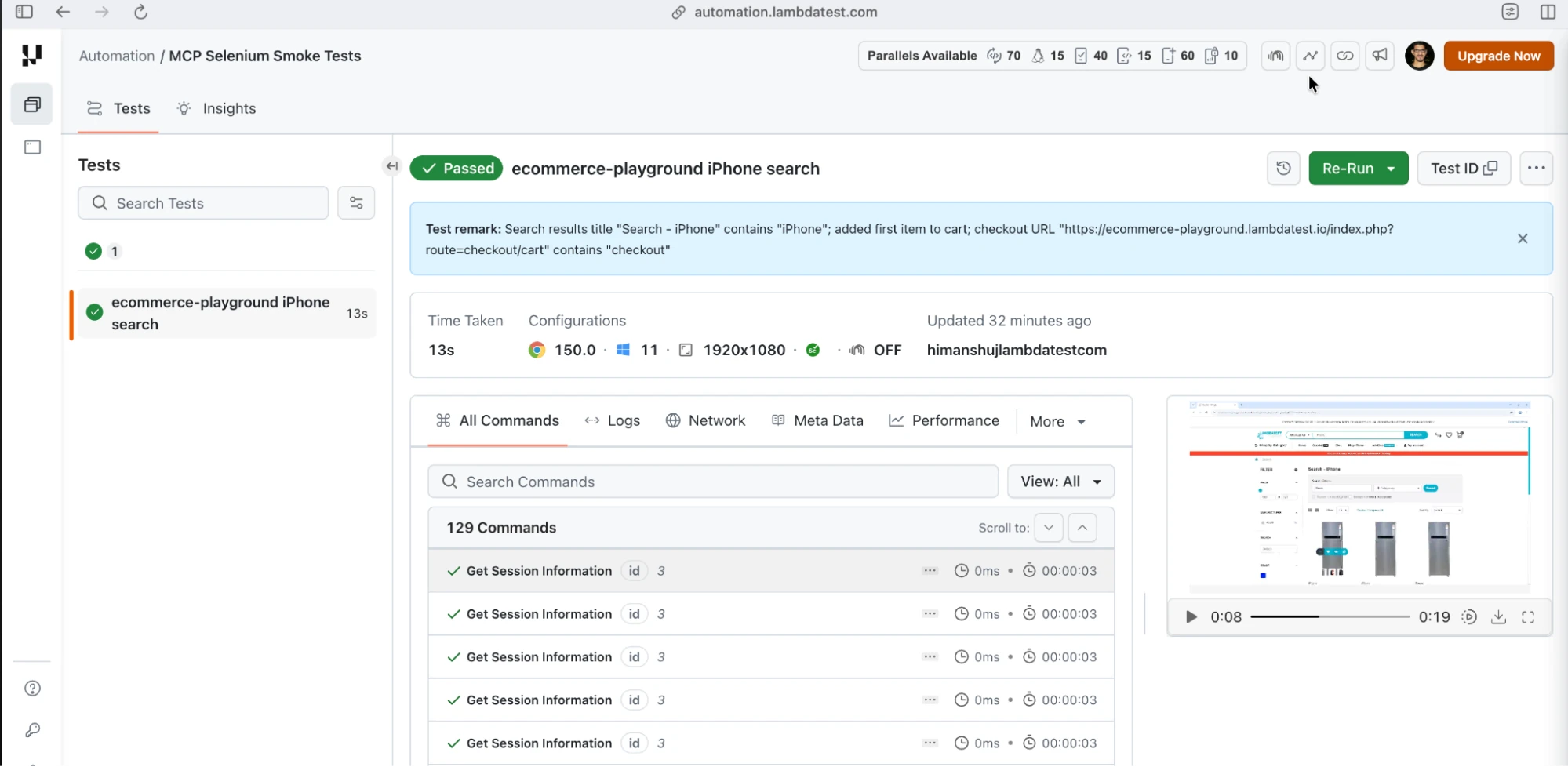Click the LambdaTest logo icon
Image resolution: width=1568 pixels, height=767 pixels.
tap(31, 56)
